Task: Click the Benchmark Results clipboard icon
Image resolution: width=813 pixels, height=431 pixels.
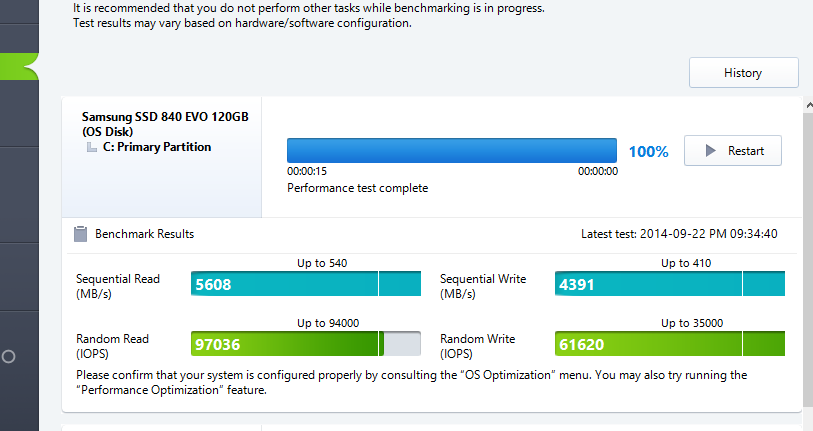Action: [x=80, y=234]
